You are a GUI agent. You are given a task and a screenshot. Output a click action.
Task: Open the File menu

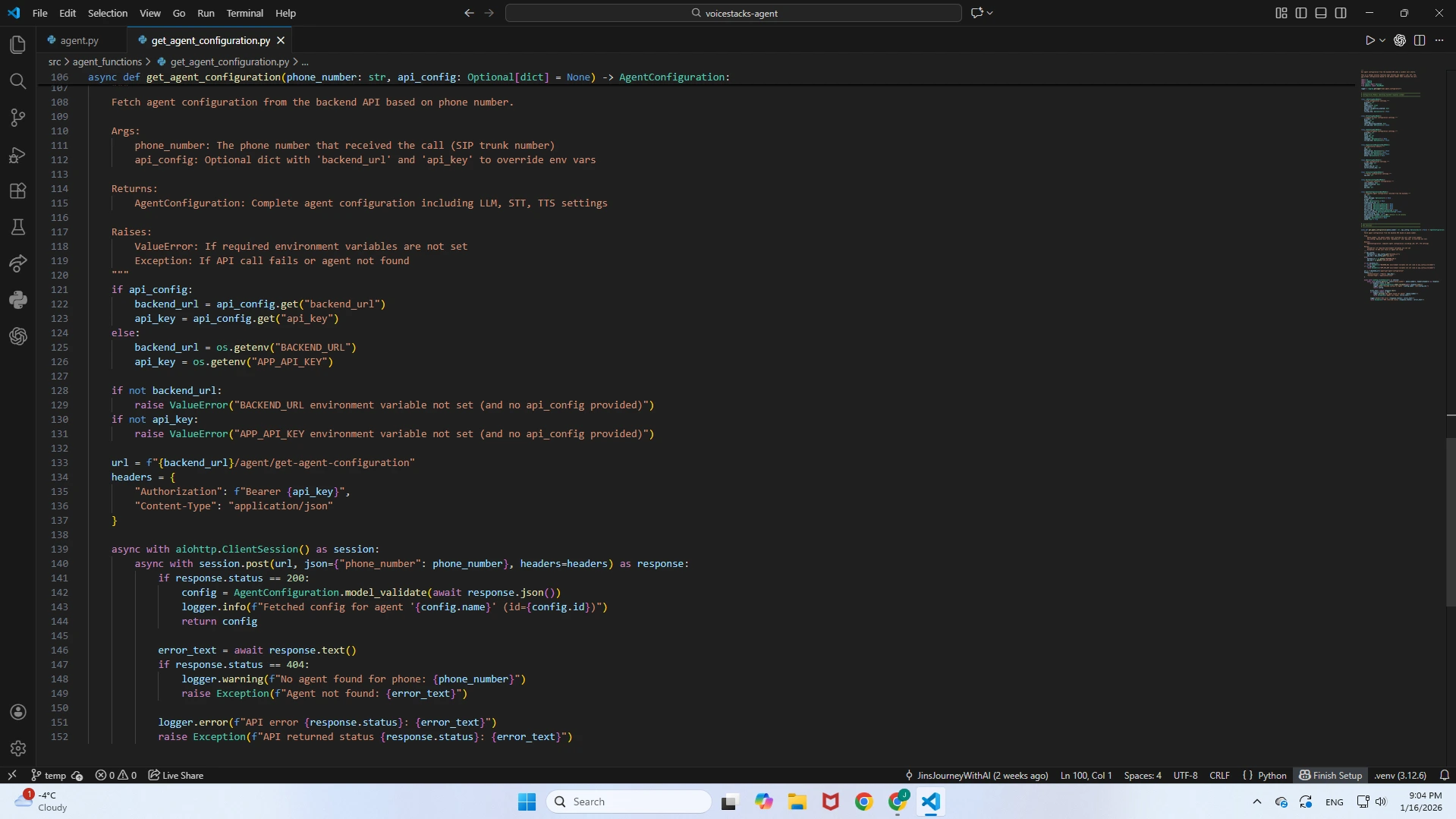coord(40,13)
